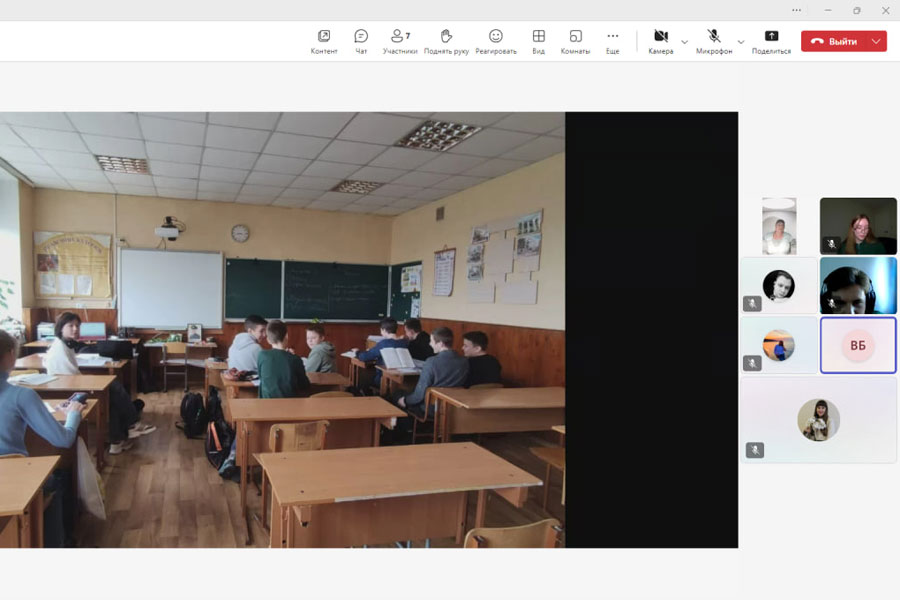Image resolution: width=900 pixels, height=600 pixels.
Task: Select the participant tile with sunset avatar
Action: coord(779,345)
